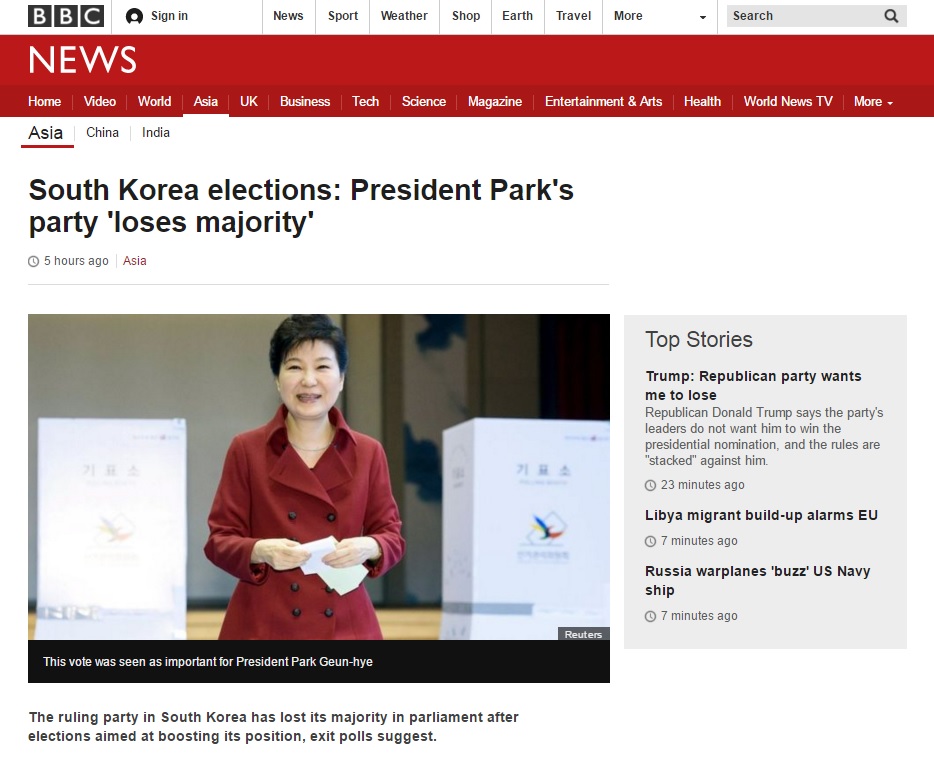Click the BBC logo blocks
This screenshot has height=757, width=934.
coord(66,16)
